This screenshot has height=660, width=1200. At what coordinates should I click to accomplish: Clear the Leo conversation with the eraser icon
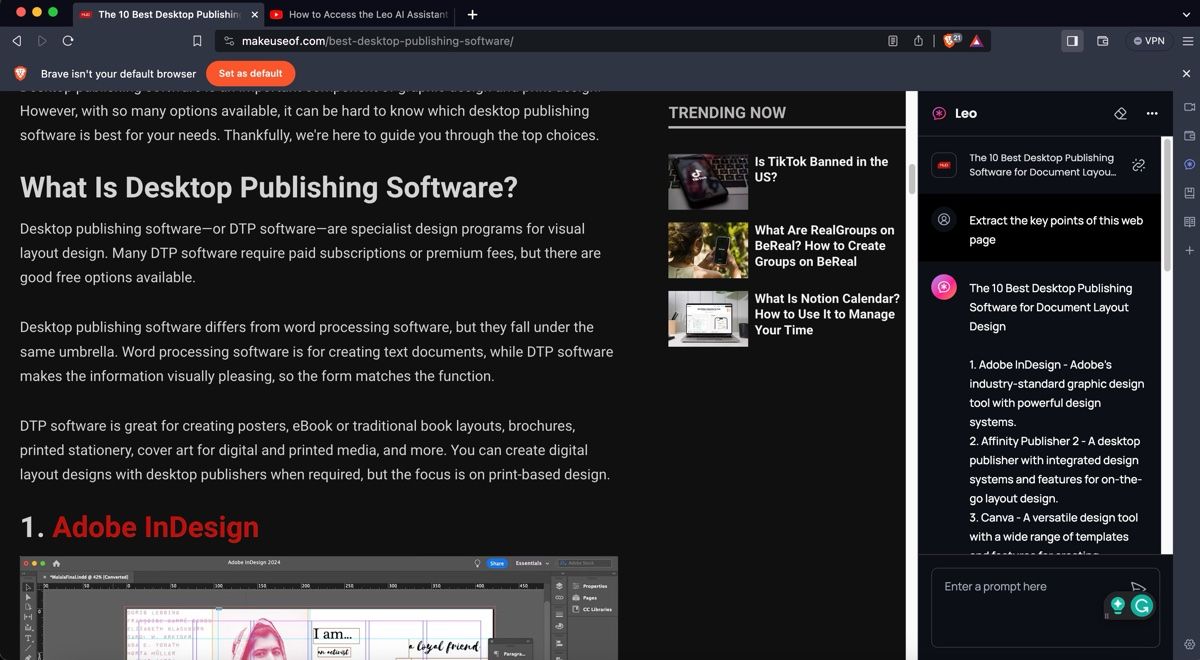1120,113
